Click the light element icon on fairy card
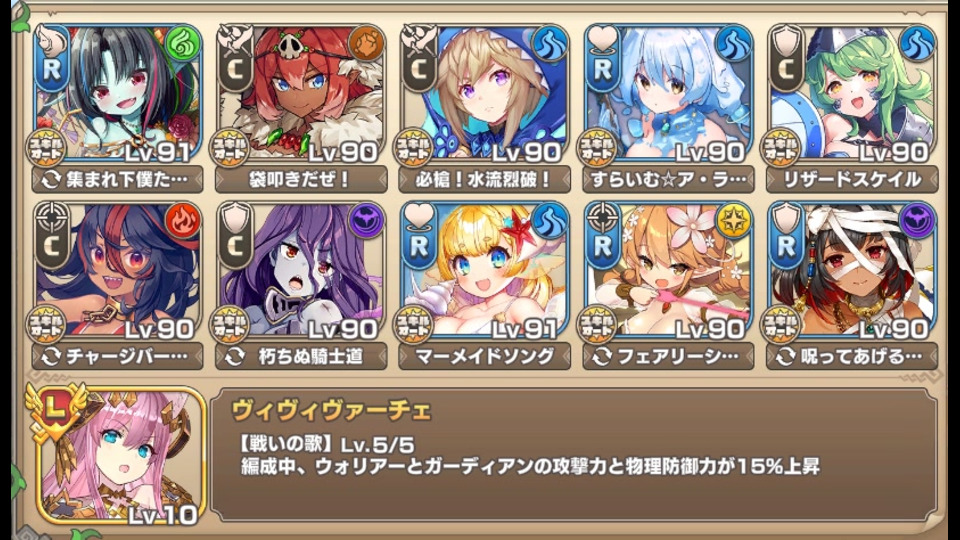 [x=733, y=221]
